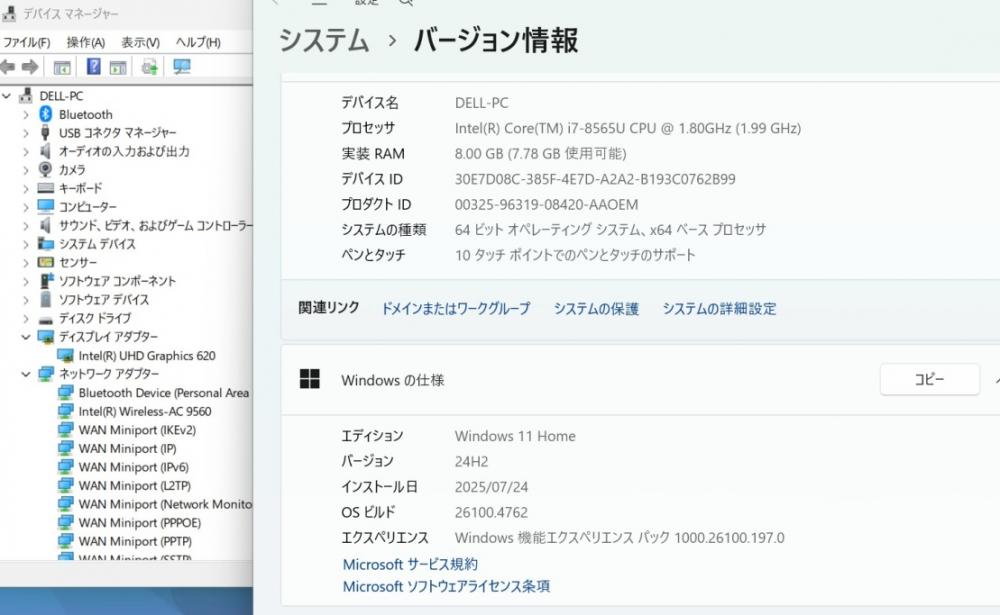Click the Windows の仕様 section header
The width and height of the screenshot is (1000, 615).
click(393, 380)
